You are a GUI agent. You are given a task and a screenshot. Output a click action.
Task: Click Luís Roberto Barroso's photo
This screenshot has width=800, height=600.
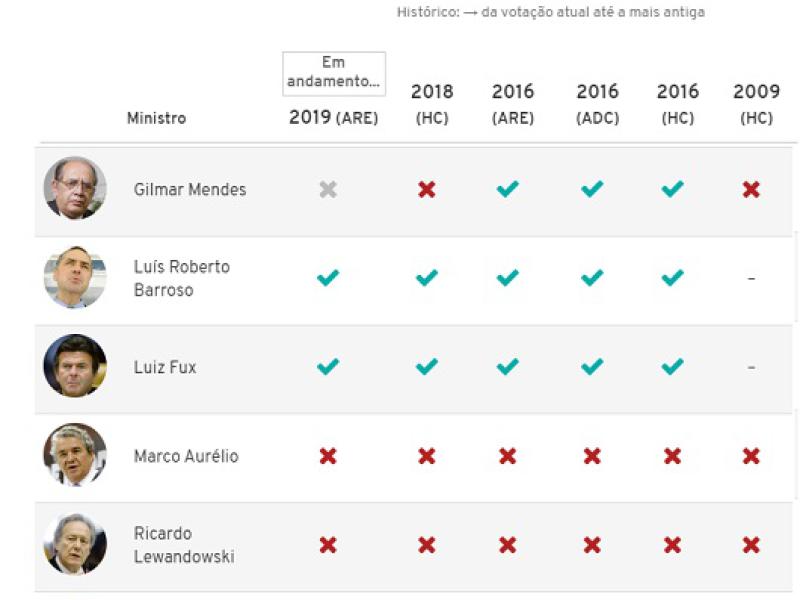point(75,278)
